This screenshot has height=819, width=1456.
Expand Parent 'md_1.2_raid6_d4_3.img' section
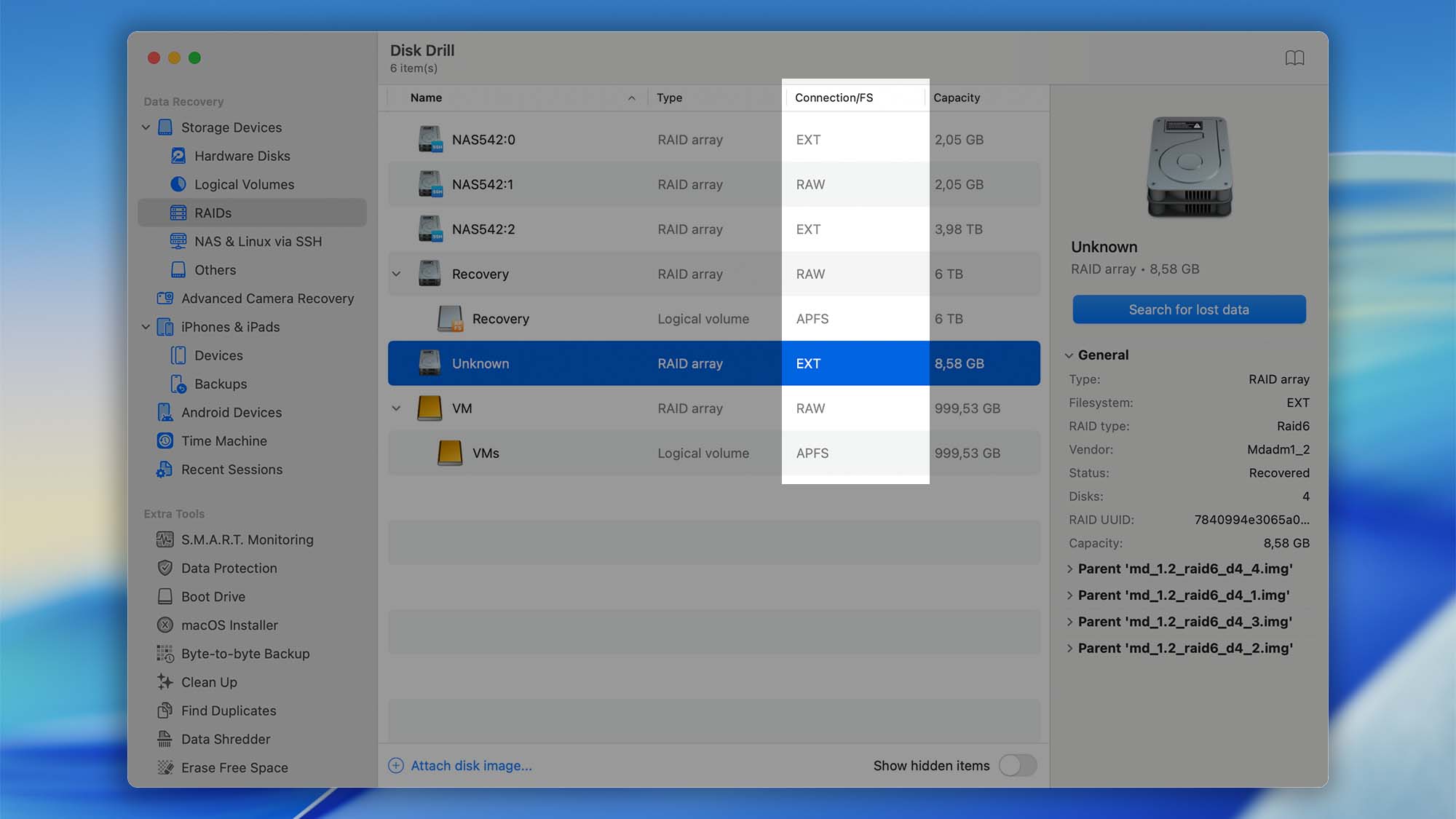click(1069, 622)
